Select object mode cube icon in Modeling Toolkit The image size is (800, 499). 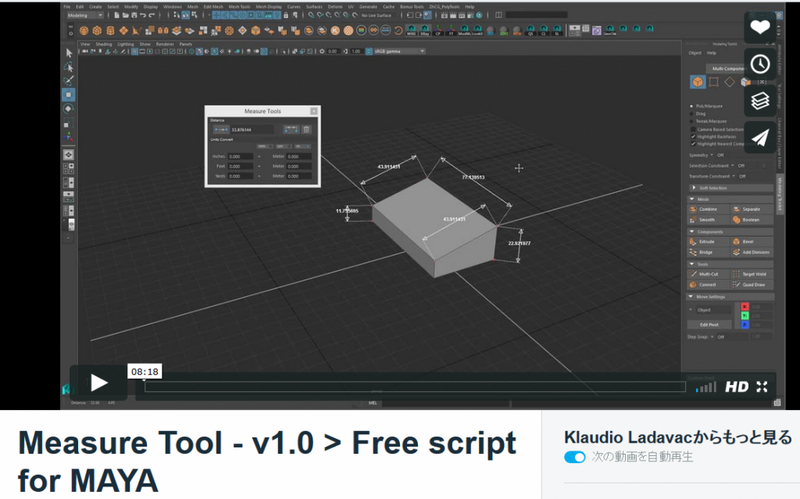tap(697, 82)
